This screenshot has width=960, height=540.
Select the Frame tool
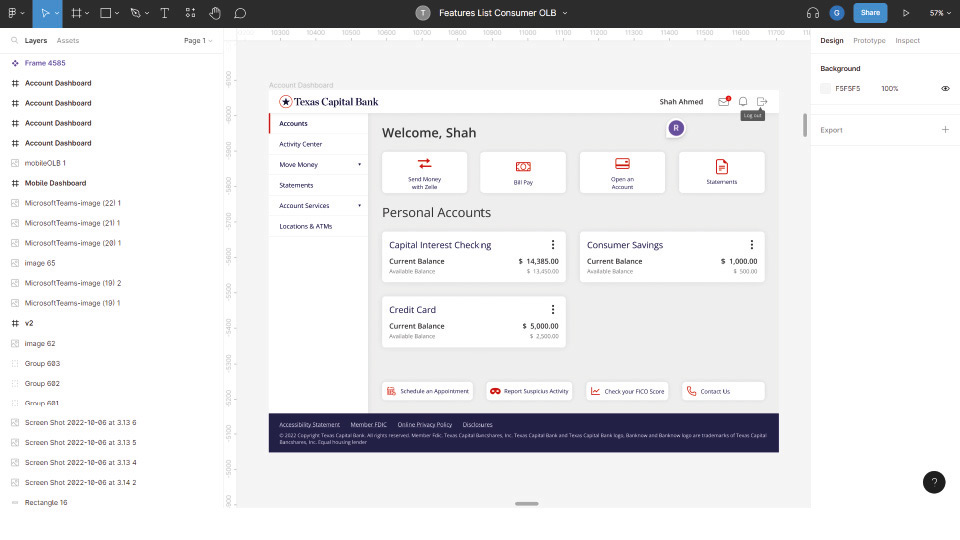pyautogui.click(x=76, y=13)
